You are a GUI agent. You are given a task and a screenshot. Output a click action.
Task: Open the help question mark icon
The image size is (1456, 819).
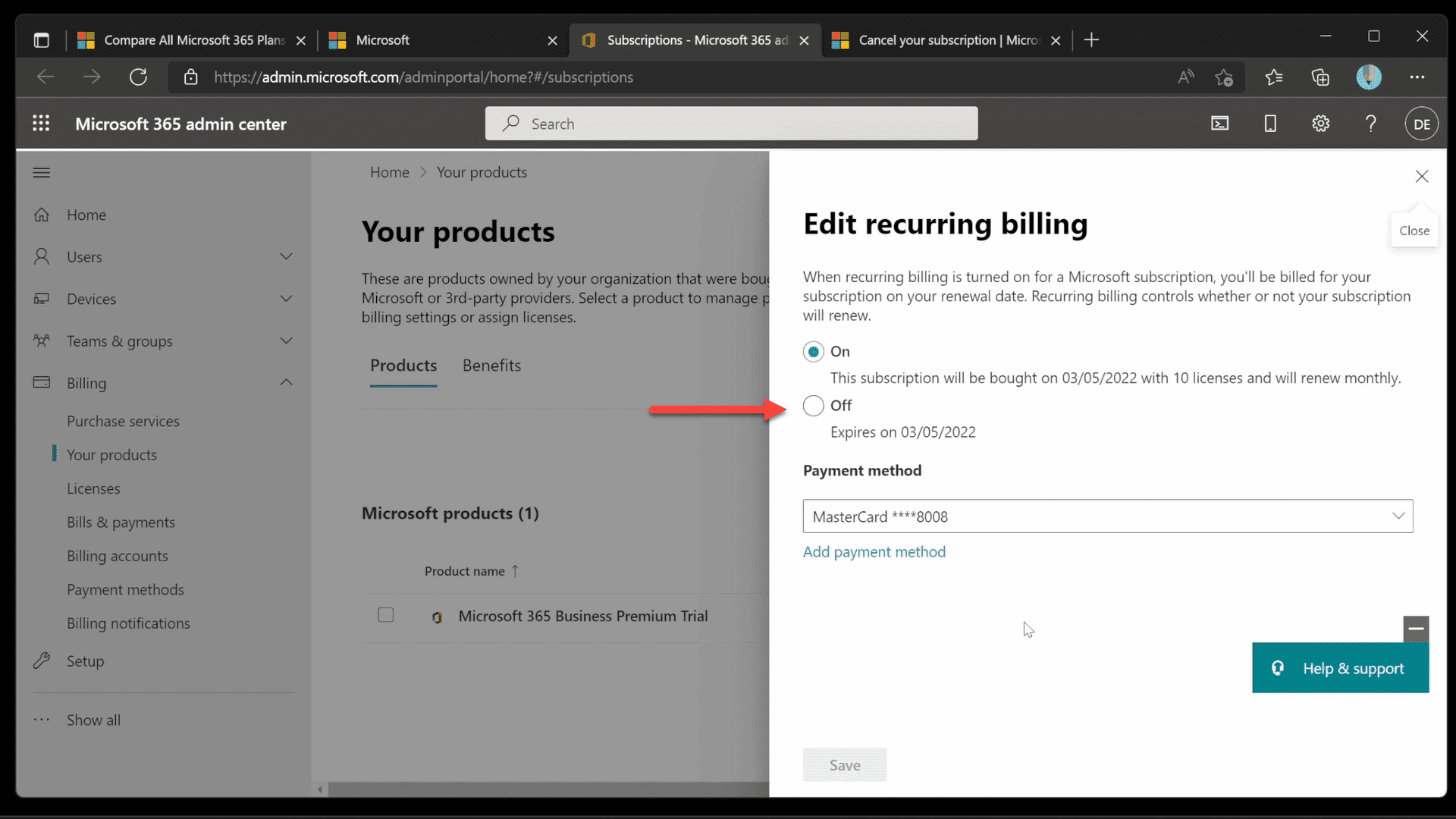[x=1370, y=124]
